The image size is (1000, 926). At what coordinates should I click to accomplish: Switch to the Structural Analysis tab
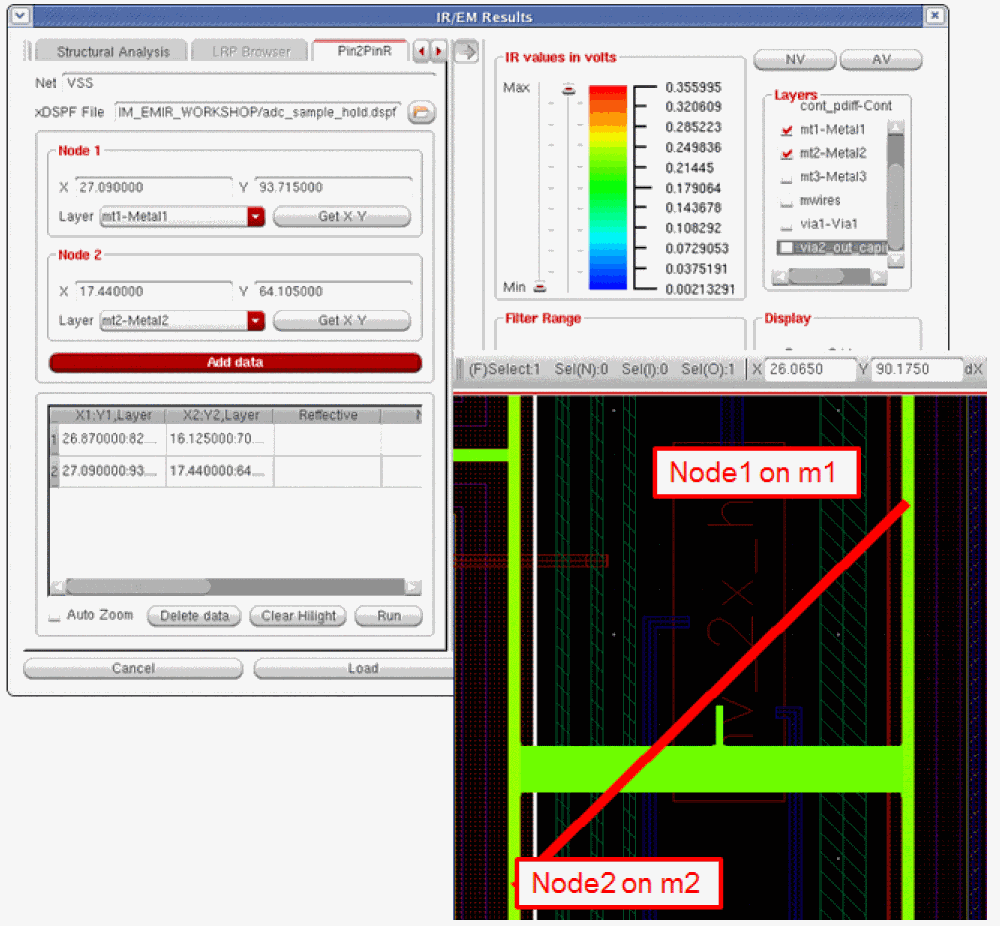pyautogui.click(x=112, y=52)
